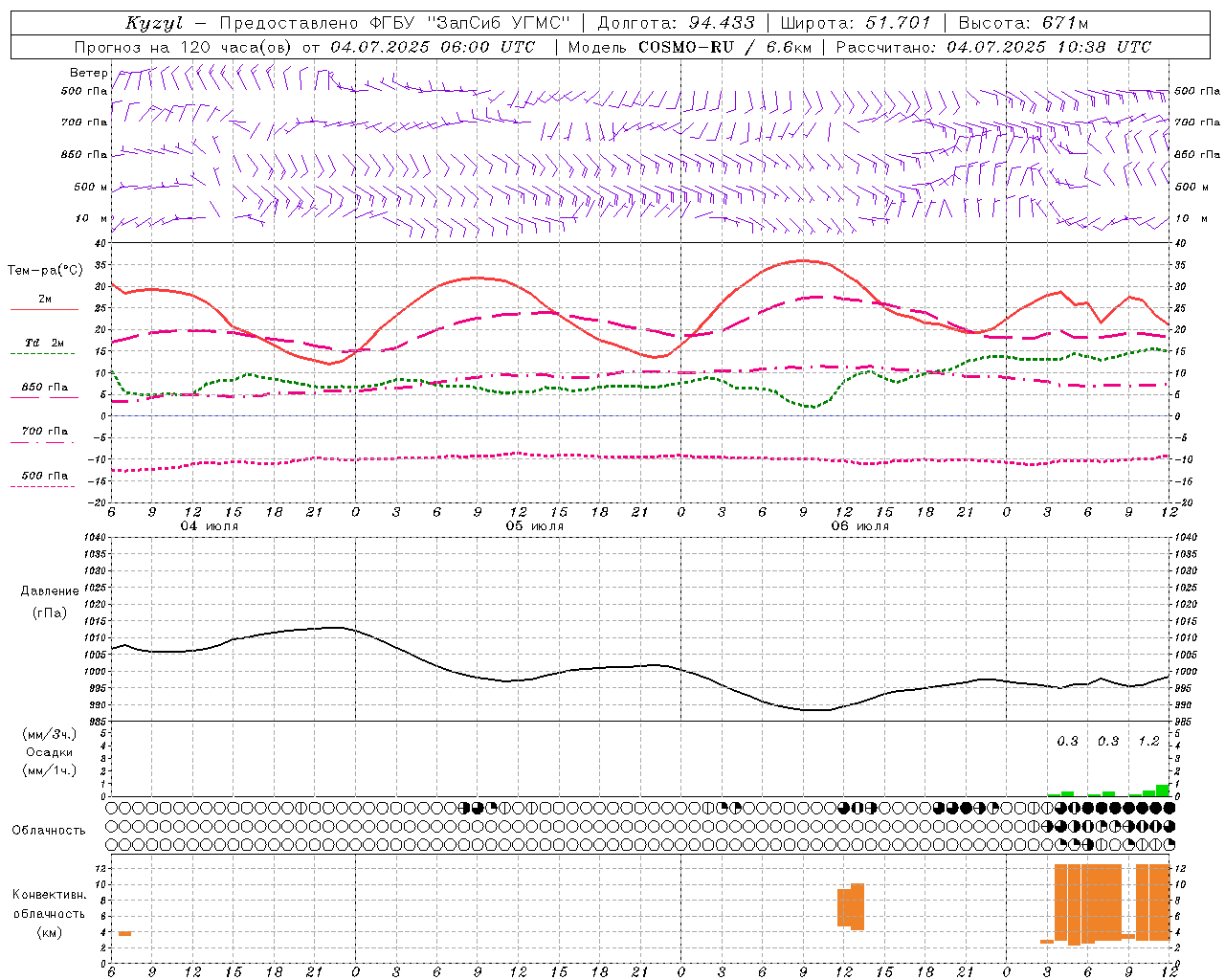The width and height of the screenshot is (1225, 980).
Task: Click the '(км)' unit under convective cloudiness
Action: point(50,932)
